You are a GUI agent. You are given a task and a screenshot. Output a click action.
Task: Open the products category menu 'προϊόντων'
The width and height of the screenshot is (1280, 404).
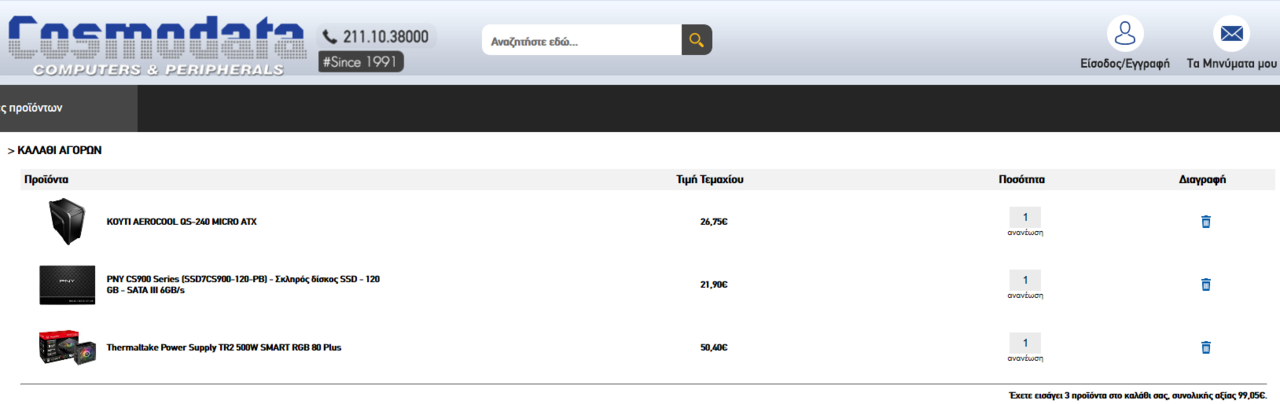[x=69, y=108]
